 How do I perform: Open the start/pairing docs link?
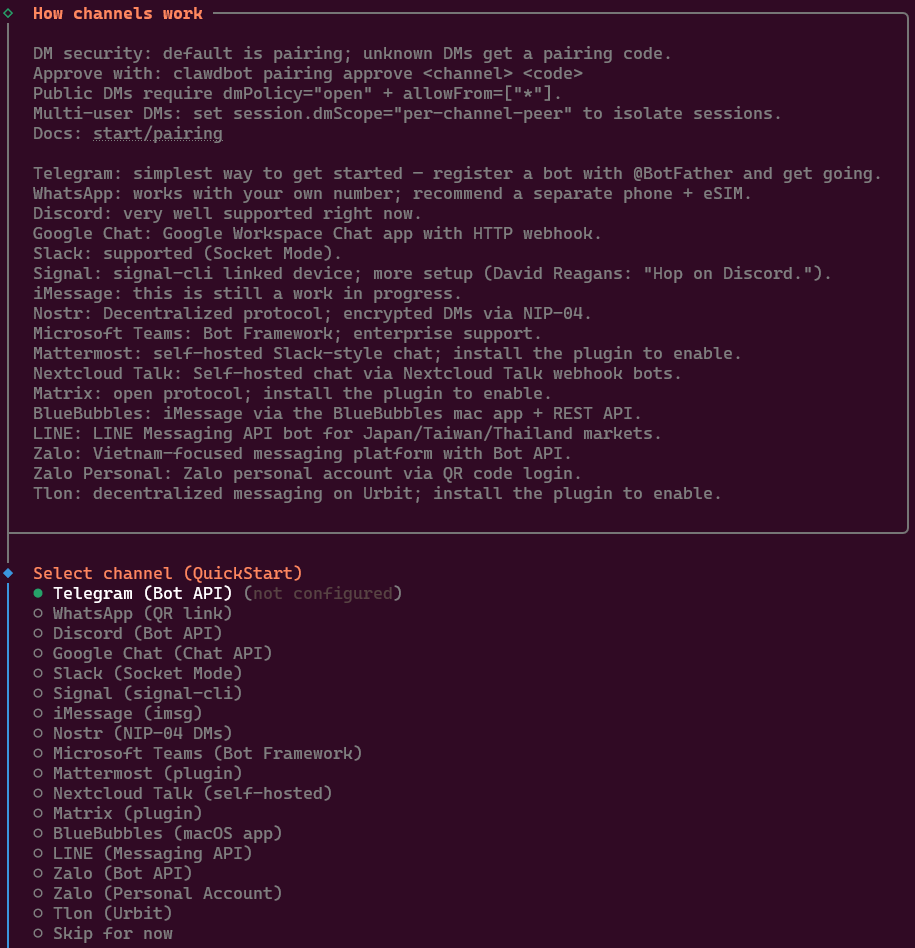(158, 133)
